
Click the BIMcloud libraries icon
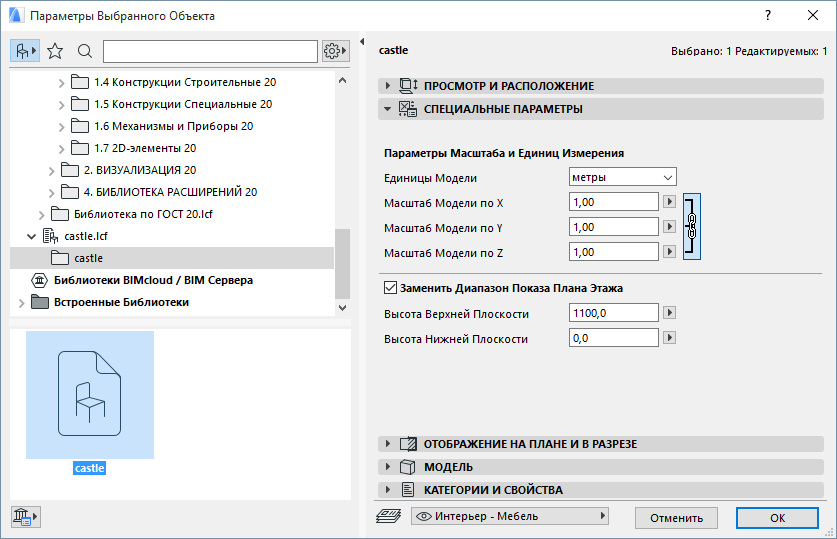[40, 280]
